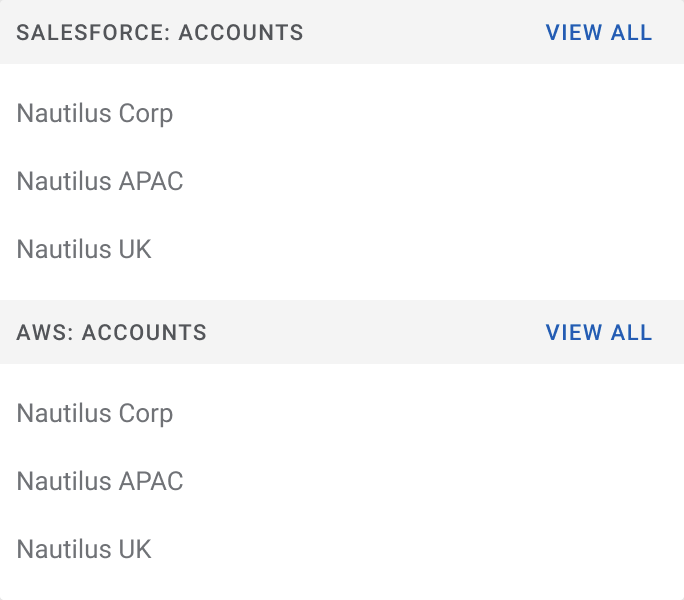Click the Salesforce: Accounts section header
The image size is (684, 600).
coord(160,32)
